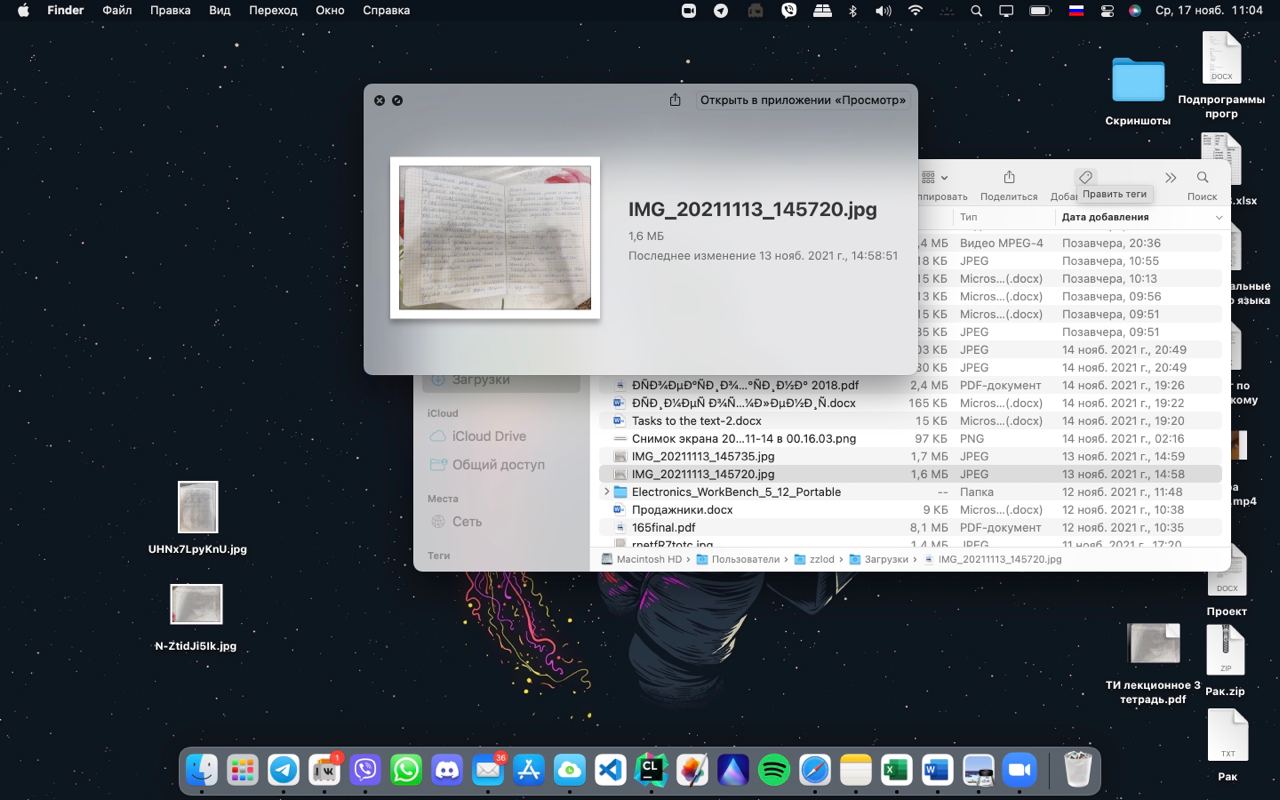
Task: Click the Share icon in Quick Look preview
Action: coord(675,100)
